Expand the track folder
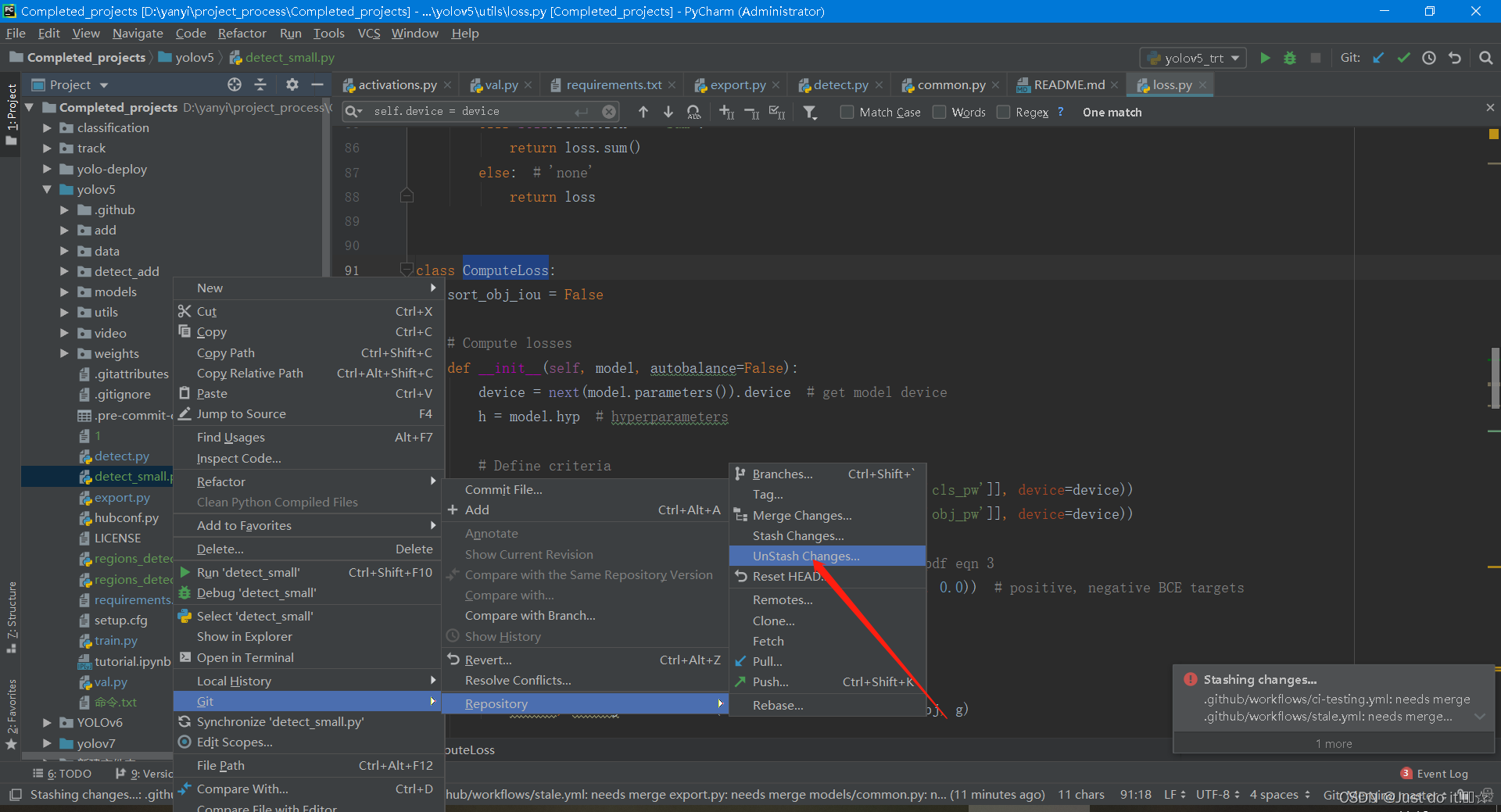The width and height of the screenshot is (1501, 812). pyautogui.click(x=47, y=148)
